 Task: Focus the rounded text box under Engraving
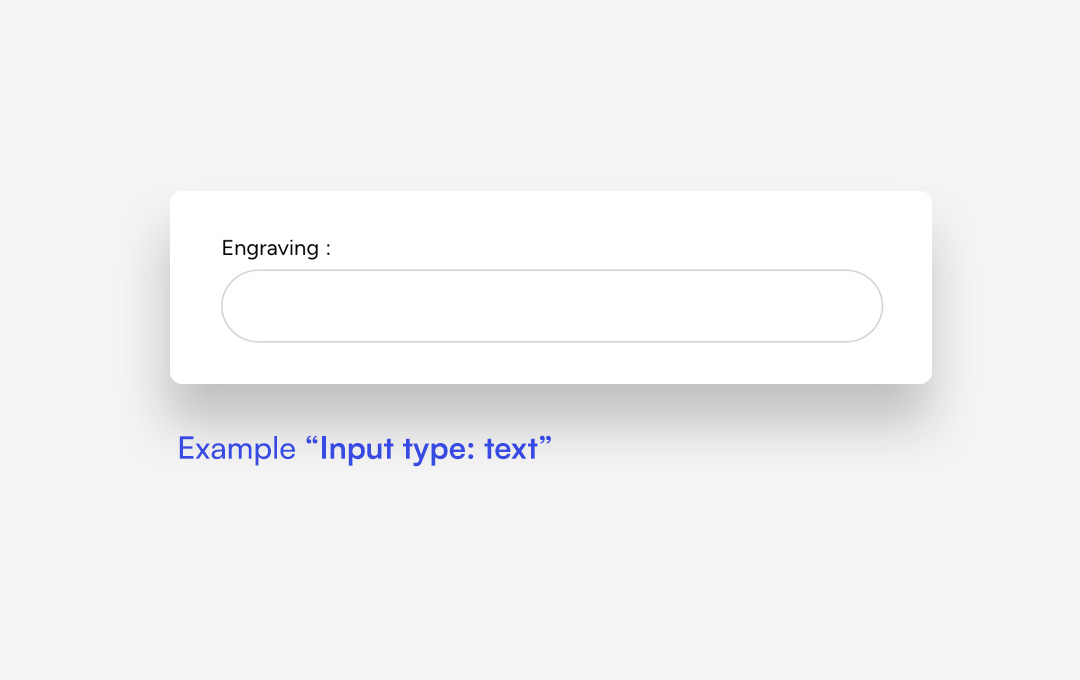tap(551, 306)
